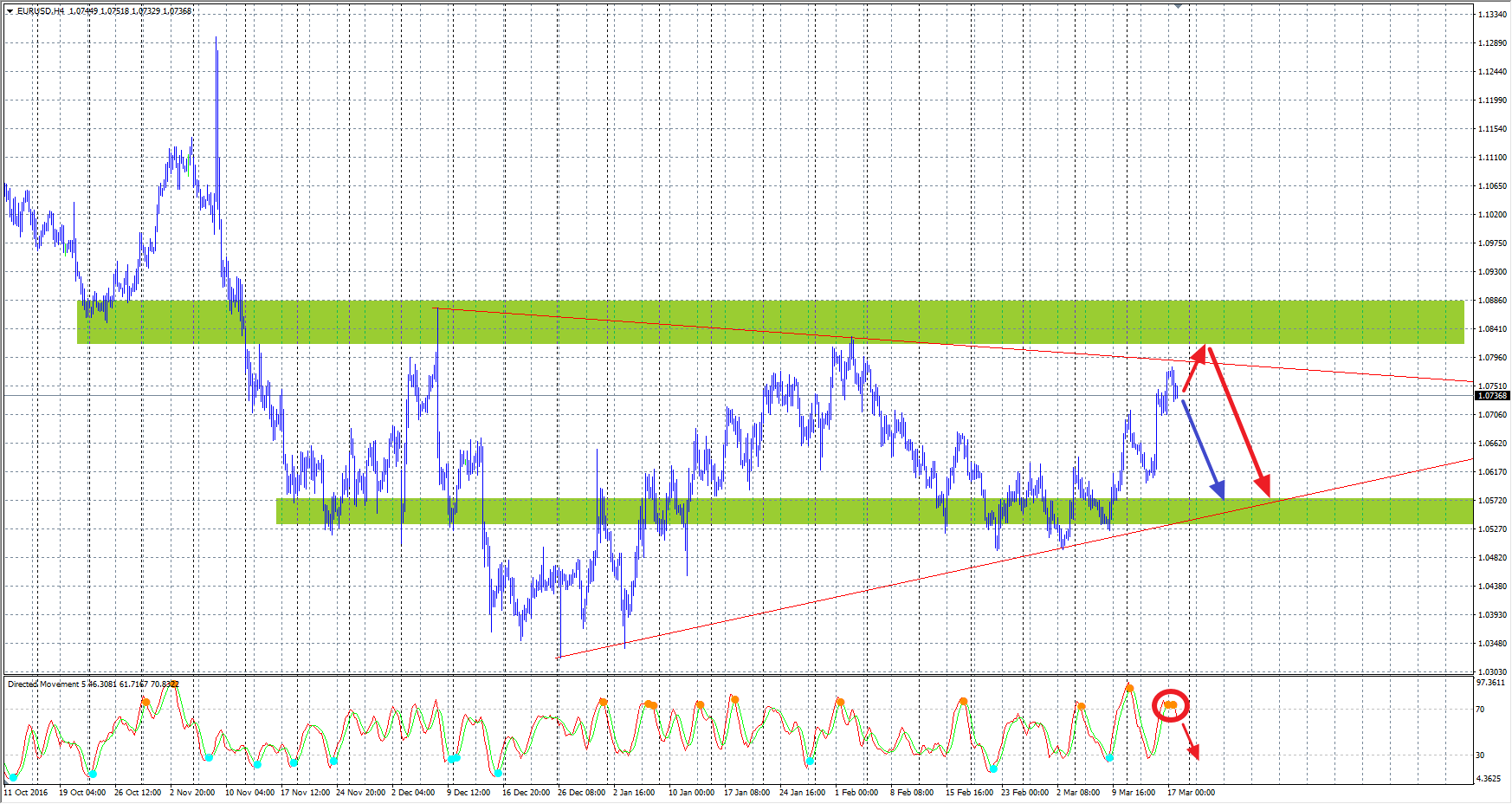Click the 11 Oct 2016 date label

click(x=27, y=793)
